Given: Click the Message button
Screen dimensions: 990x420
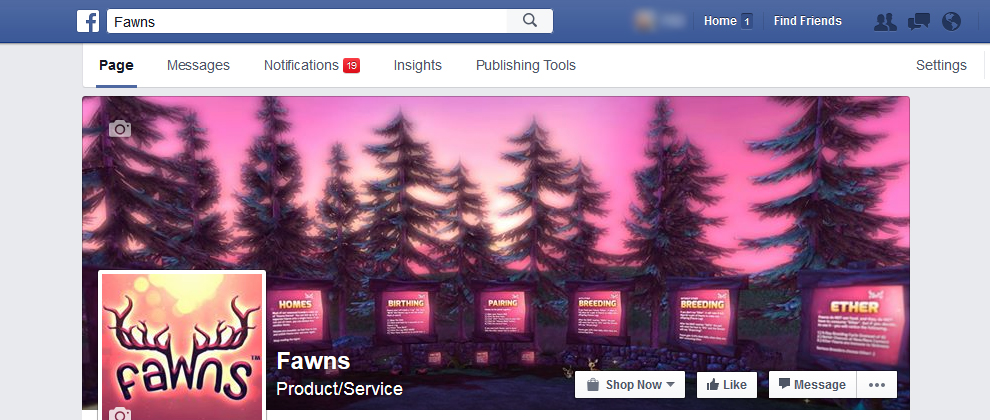Looking at the screenshot, I should pos(812,385).
